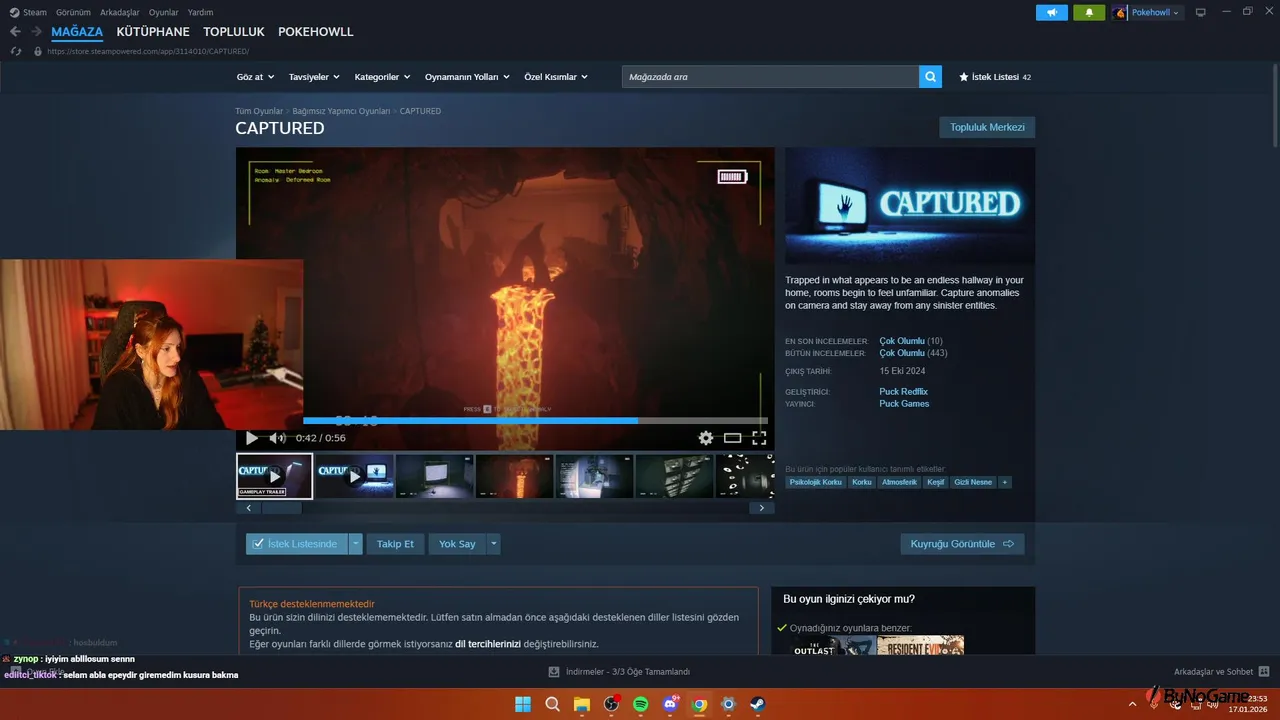Open Spotify from taskbar
Viewport: 1280px width, 720px height.
(x=641, y=704)
